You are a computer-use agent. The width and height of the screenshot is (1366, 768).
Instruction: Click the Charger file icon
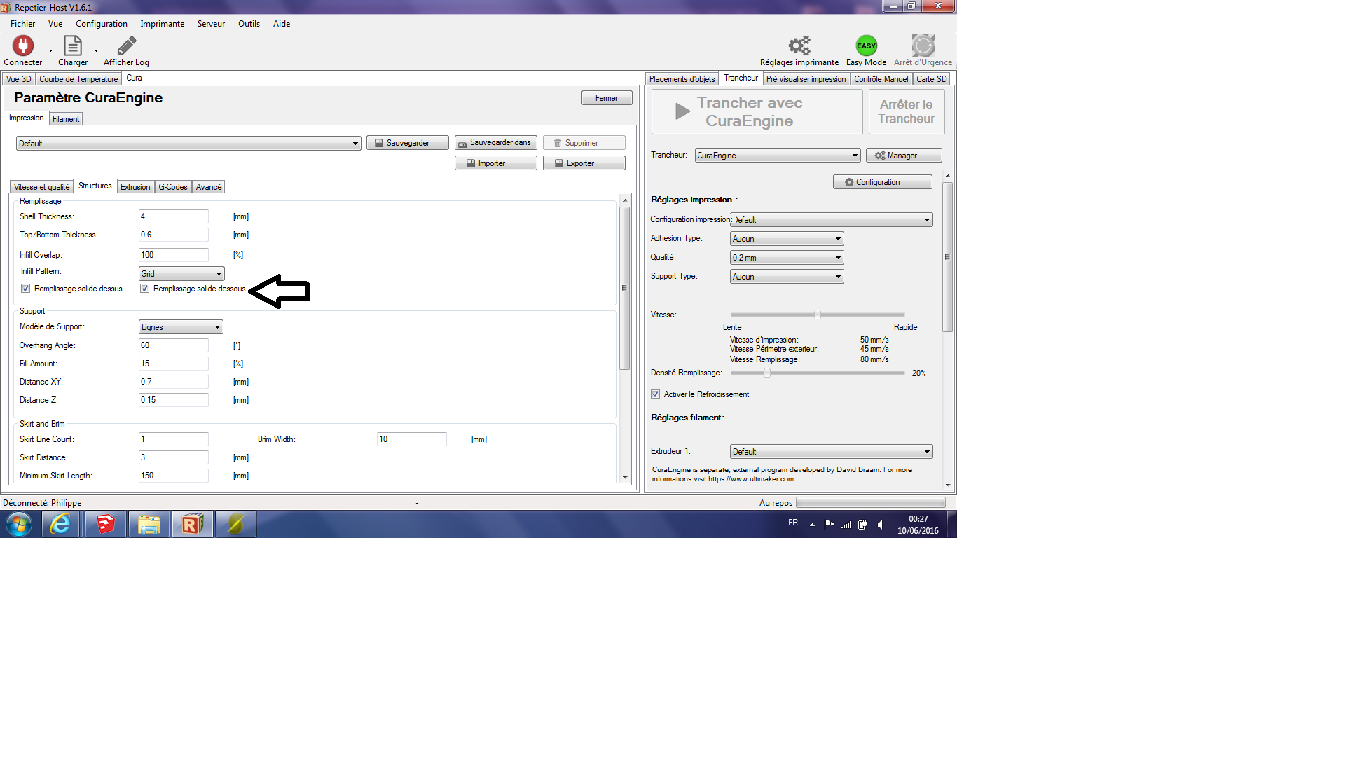pyautogui.click(x=73, y=46)
